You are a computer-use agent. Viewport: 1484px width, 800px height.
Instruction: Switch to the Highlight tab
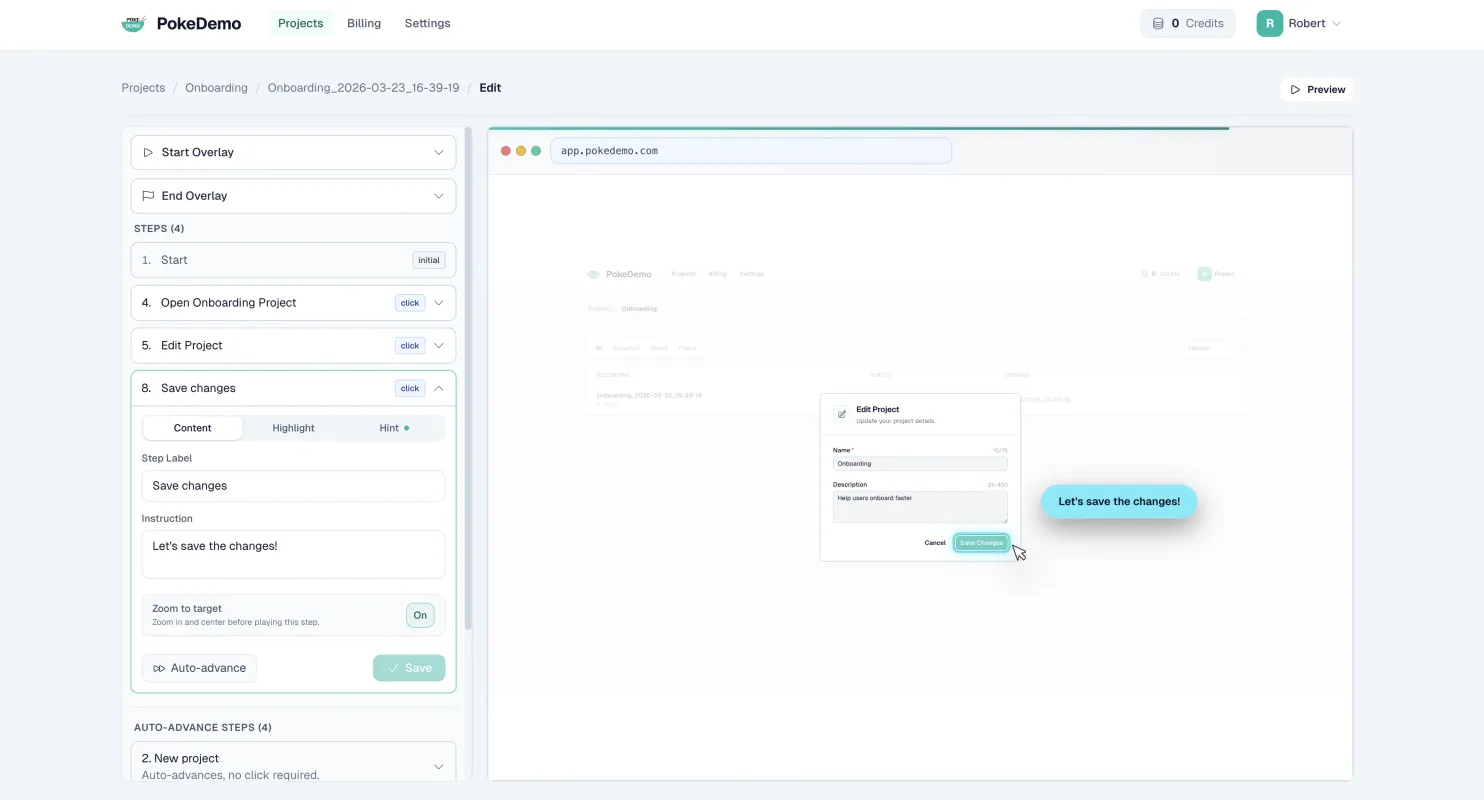point(293,428)
